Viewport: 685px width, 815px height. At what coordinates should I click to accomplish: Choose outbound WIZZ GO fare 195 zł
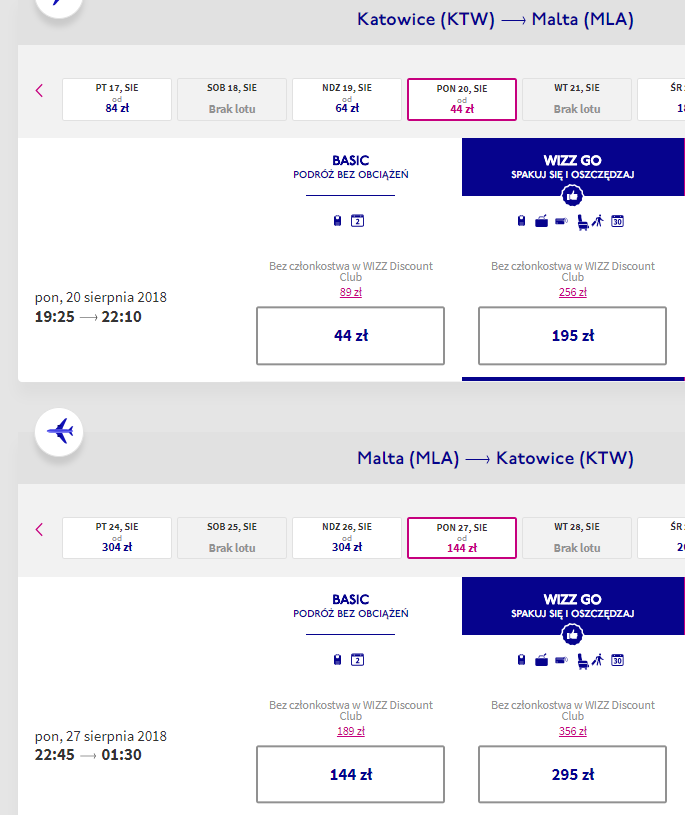tap(572, 336)
